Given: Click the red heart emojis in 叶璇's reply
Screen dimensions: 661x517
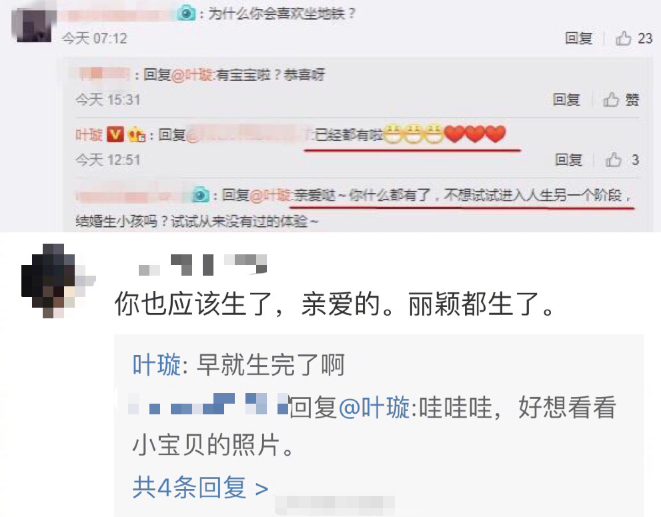Looking at the screenshot, I should tap(475, 134).
